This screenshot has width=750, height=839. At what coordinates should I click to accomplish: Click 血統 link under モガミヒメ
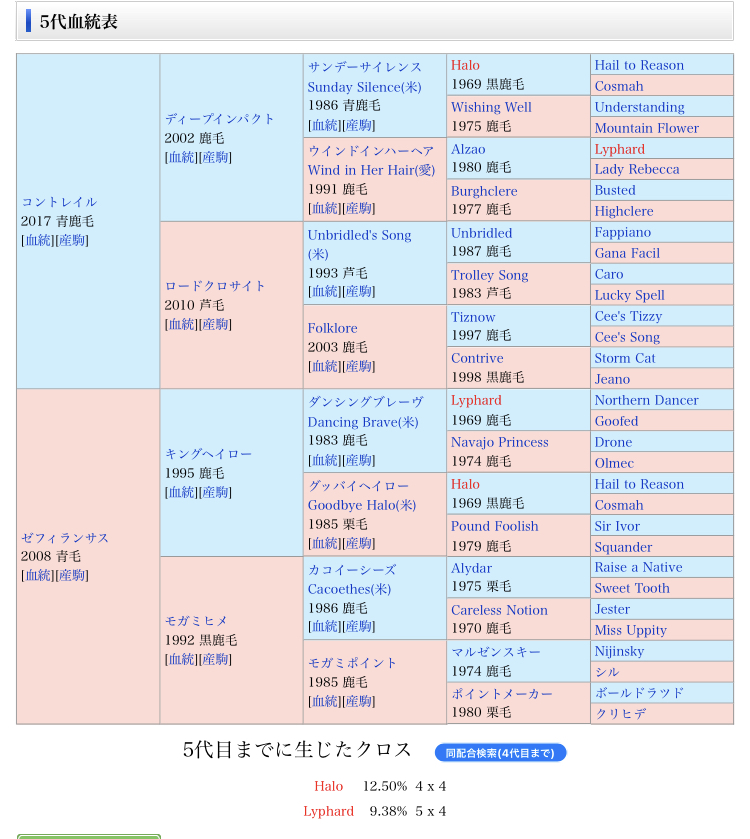(181, 659)
